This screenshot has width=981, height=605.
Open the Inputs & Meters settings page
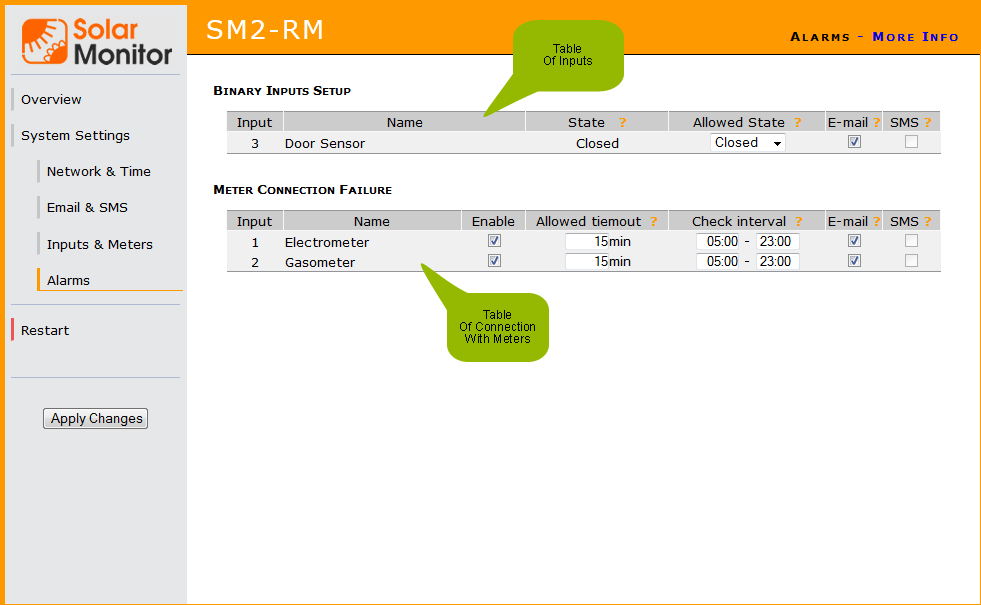click(x=99, y=244)
